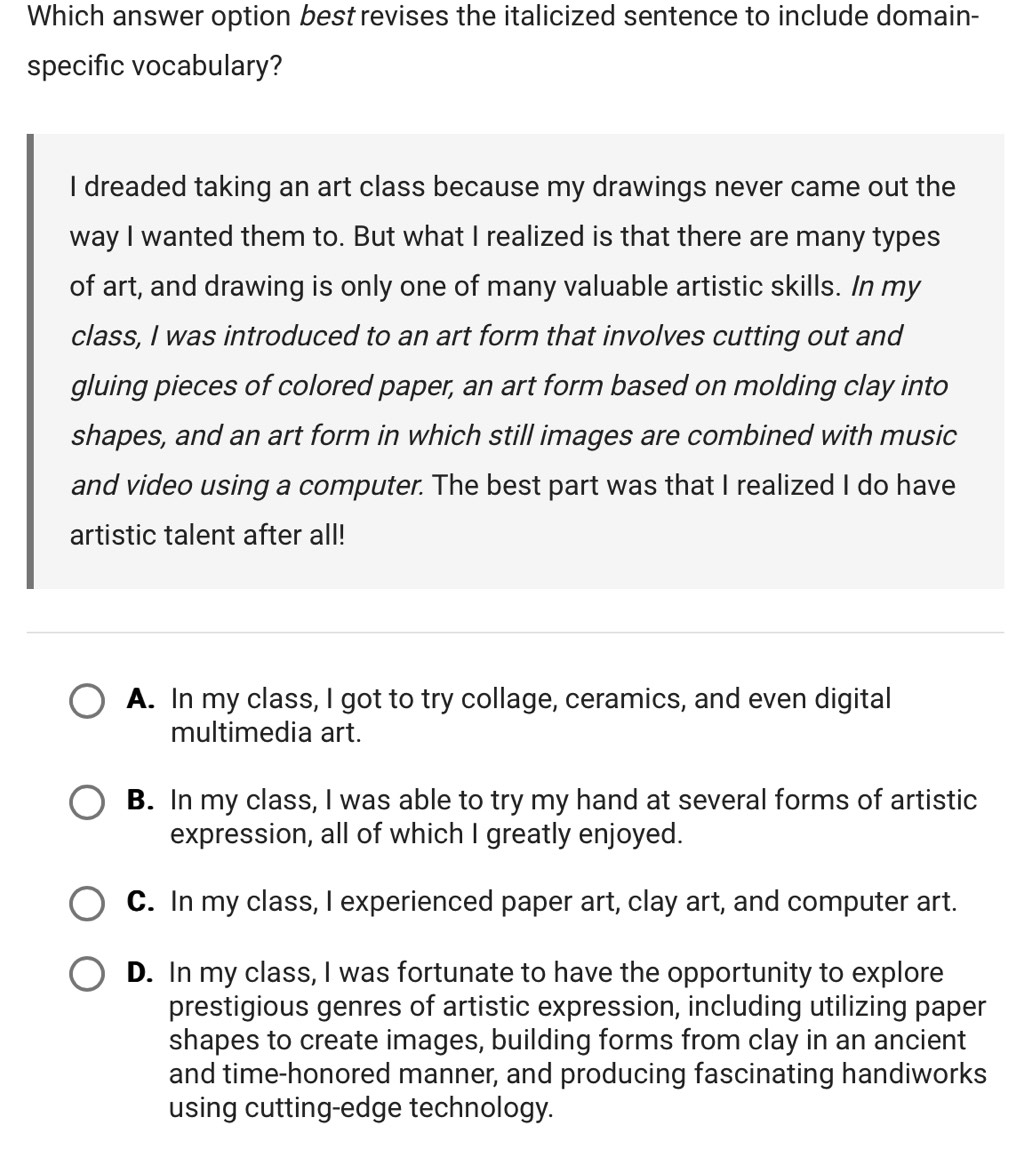
Task: Click the phrase 'multimedia art.' in option A
Action: coord(266,732)
